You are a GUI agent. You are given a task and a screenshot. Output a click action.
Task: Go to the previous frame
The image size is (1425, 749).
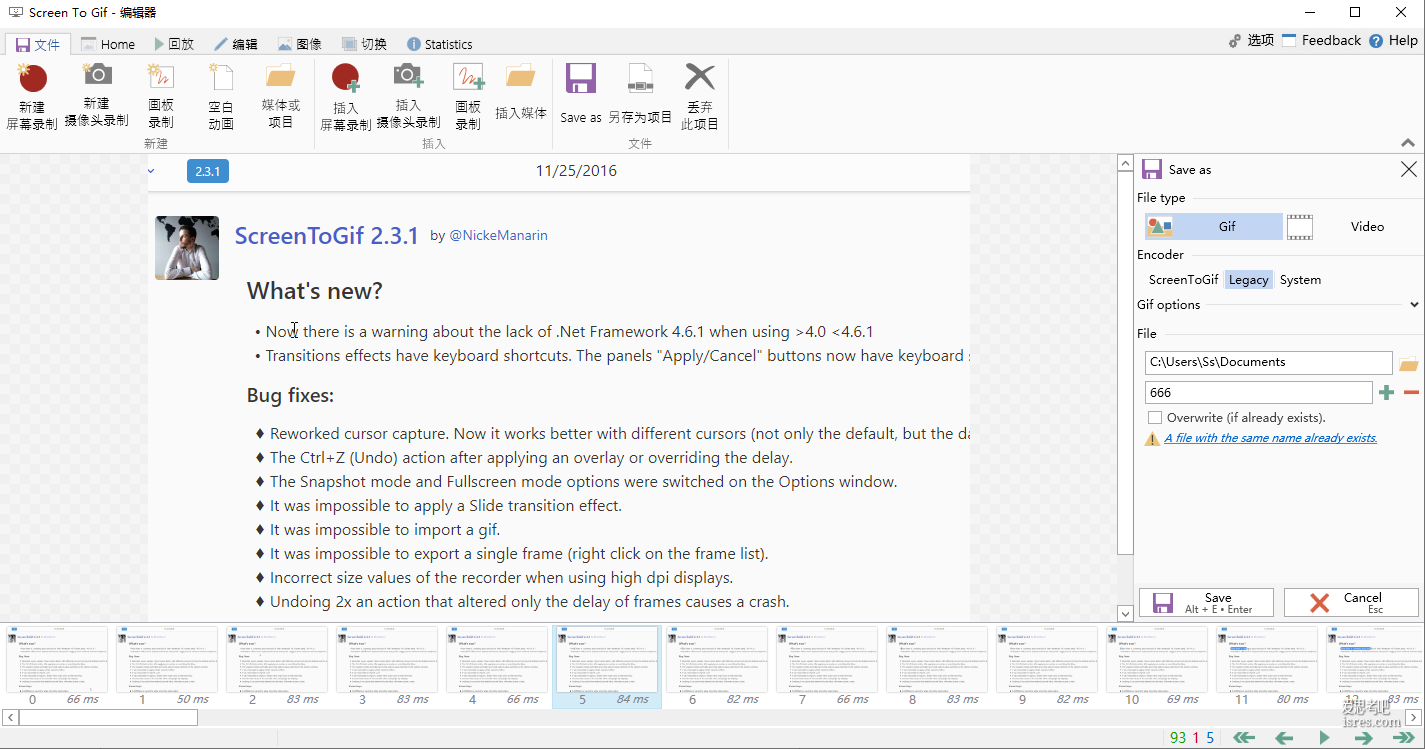(1284, 738)
